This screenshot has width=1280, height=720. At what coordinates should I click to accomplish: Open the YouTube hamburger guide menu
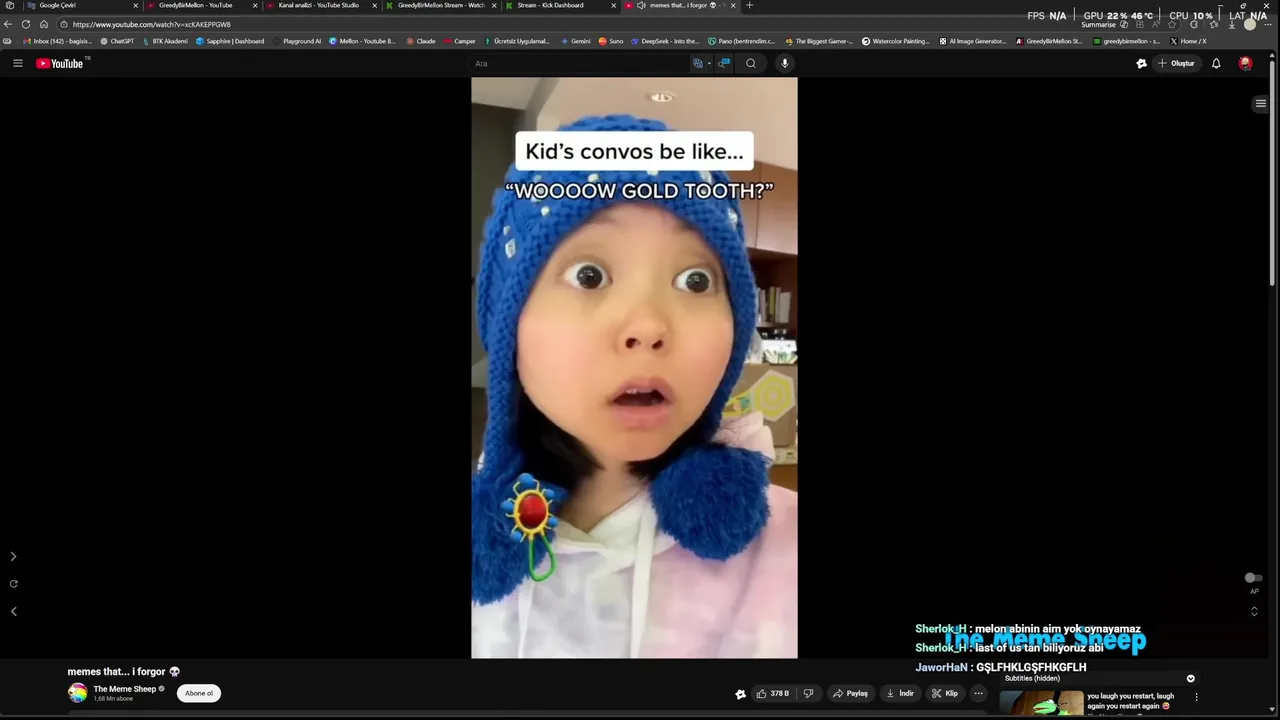coord(17,63)
